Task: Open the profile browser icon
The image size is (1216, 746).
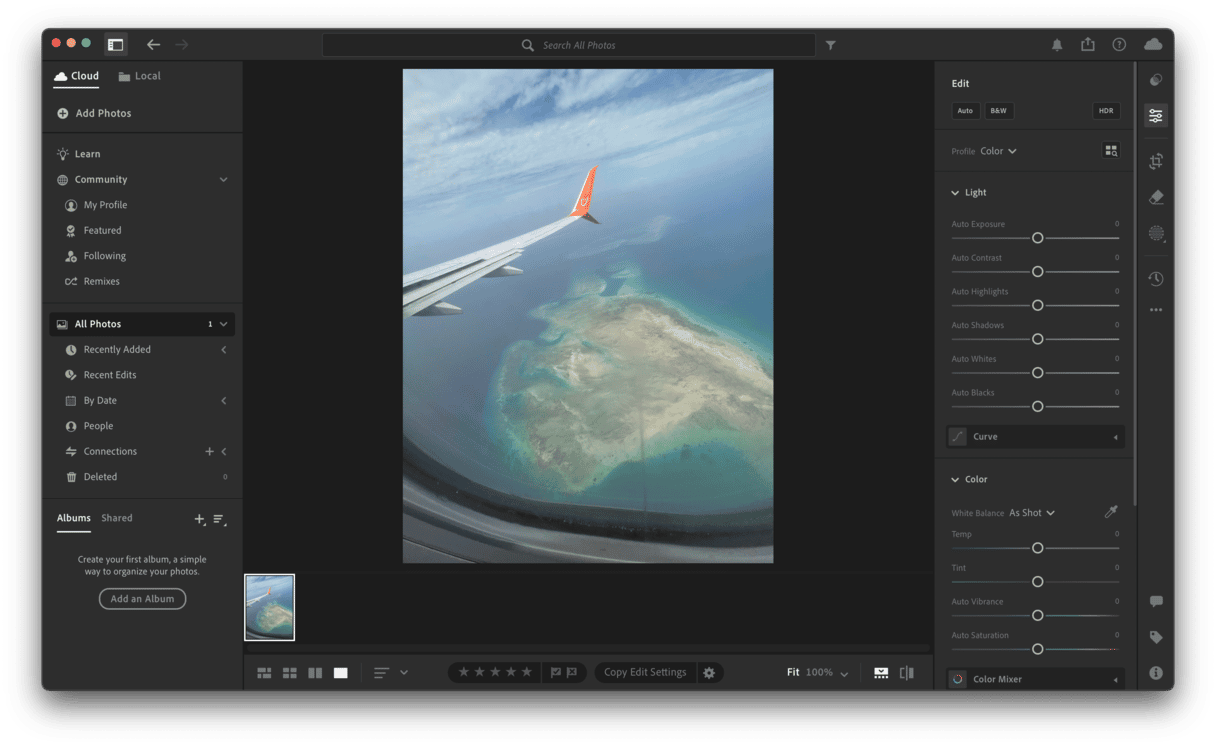Action: (1111, 151)
